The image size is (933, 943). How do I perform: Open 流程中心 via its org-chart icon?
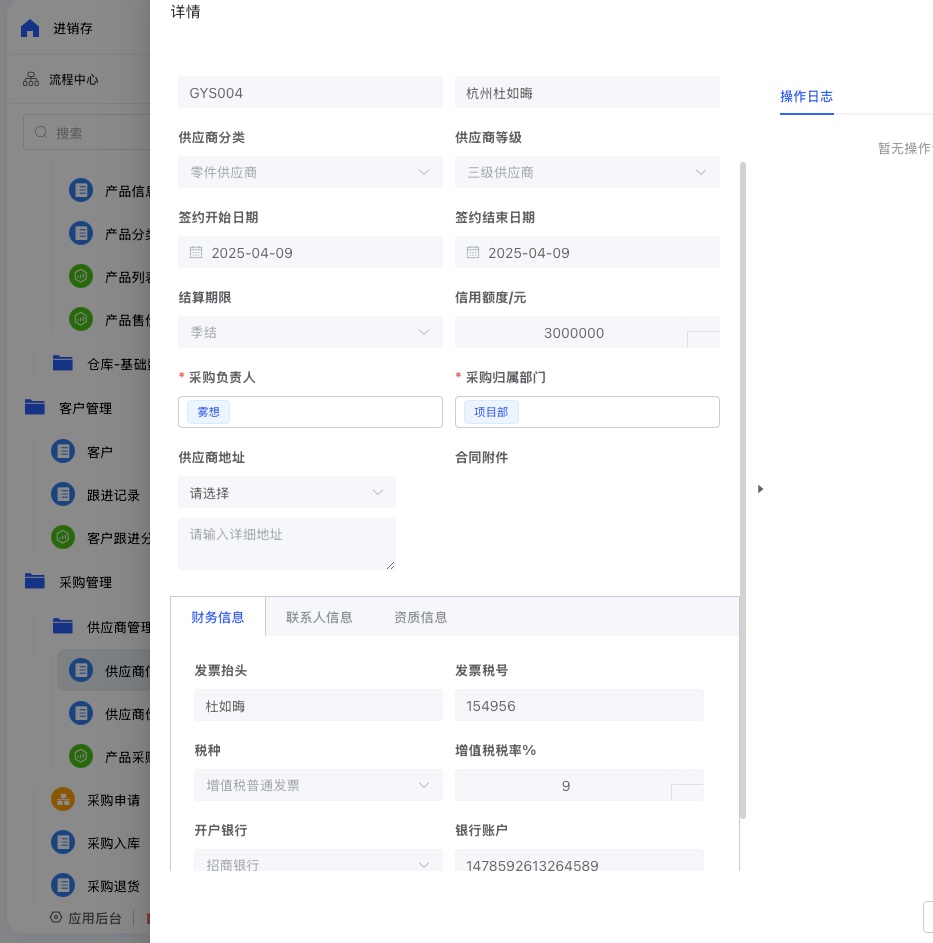coord(31,80)
